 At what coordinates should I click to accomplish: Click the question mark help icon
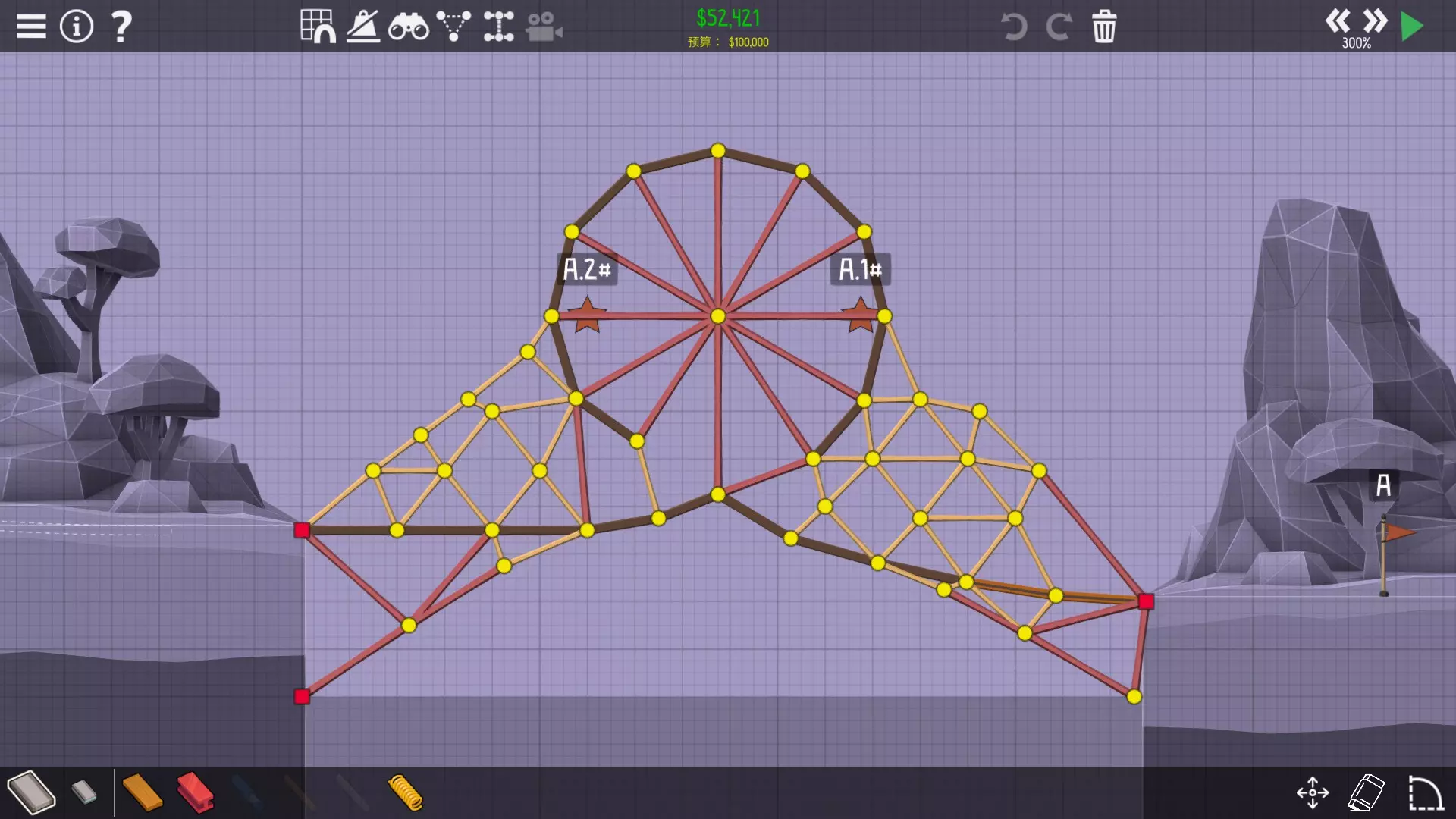coord(121,27)
